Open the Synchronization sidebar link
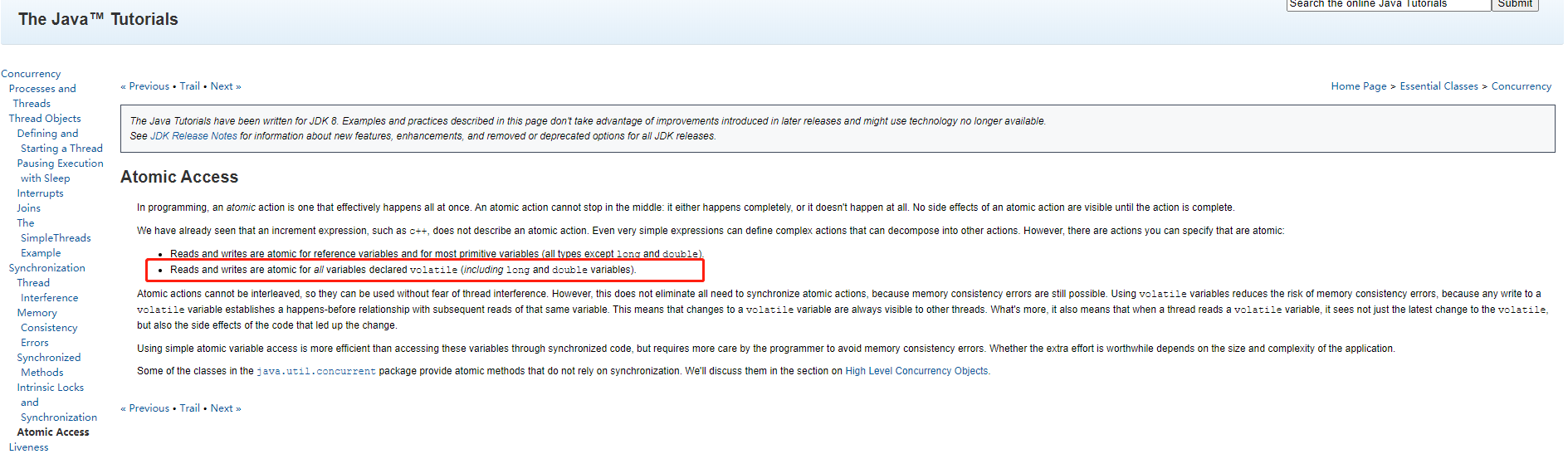The height and width of the screenshot is (454, 1568). pyautogui.click(x=46, y=268)
